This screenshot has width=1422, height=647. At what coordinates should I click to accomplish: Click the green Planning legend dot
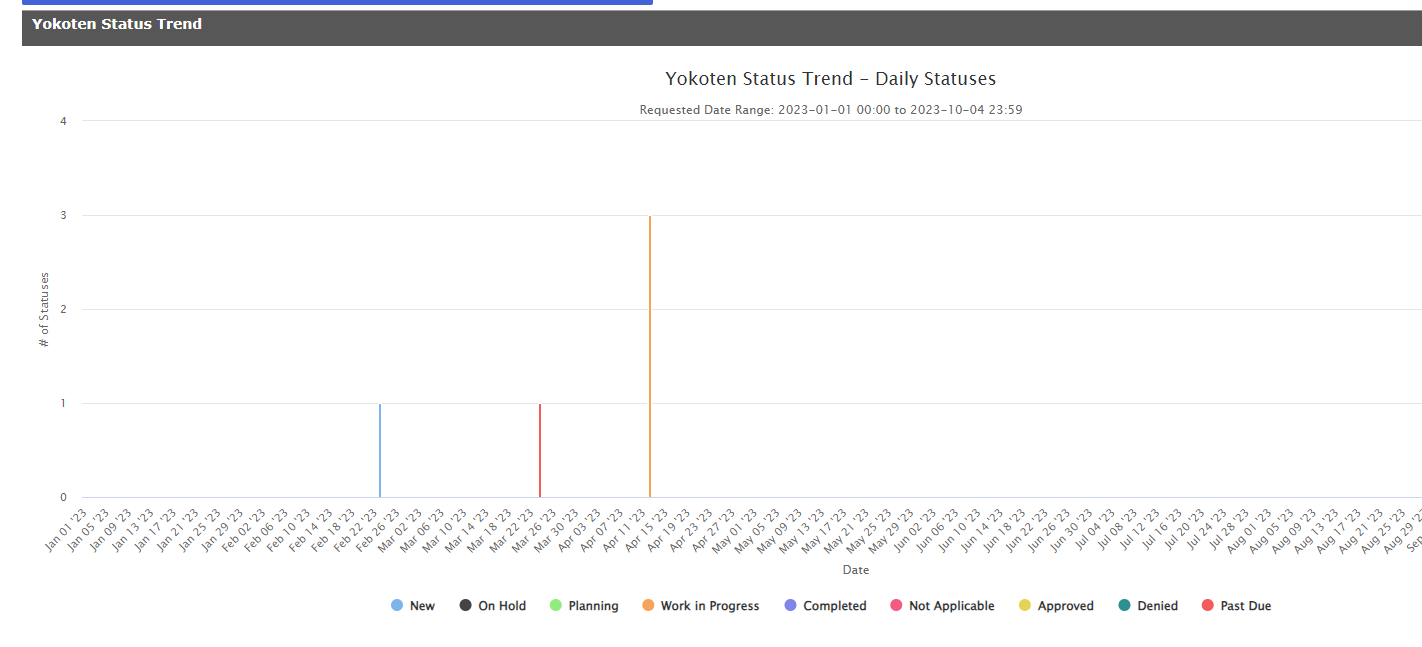point(556,606)
